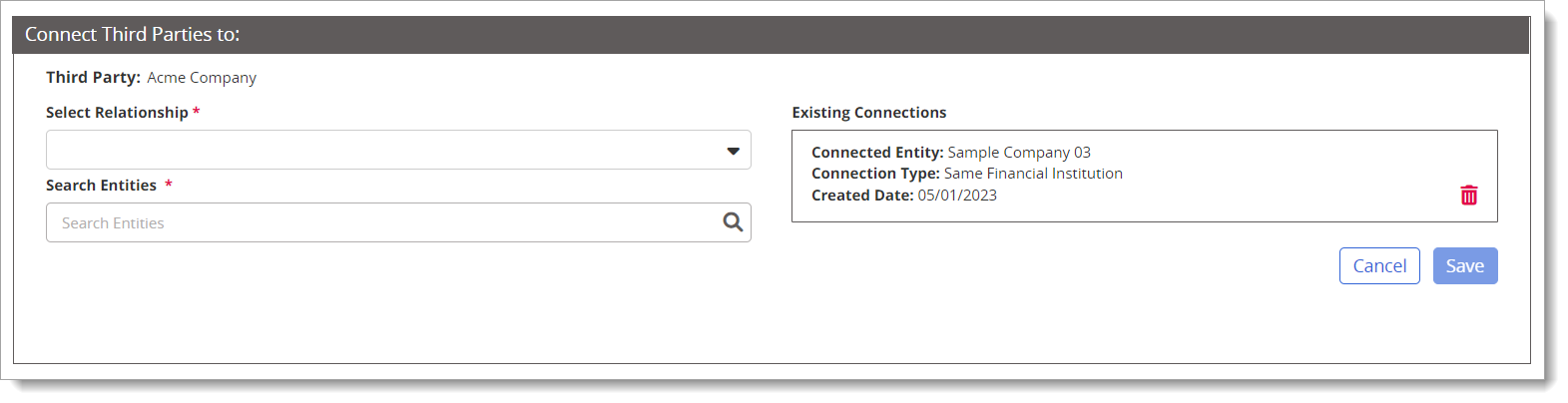The height and width of the screenshot is (403, 1568).
Task: Click the dark gray dialog header bar
Action: point(771,34)
